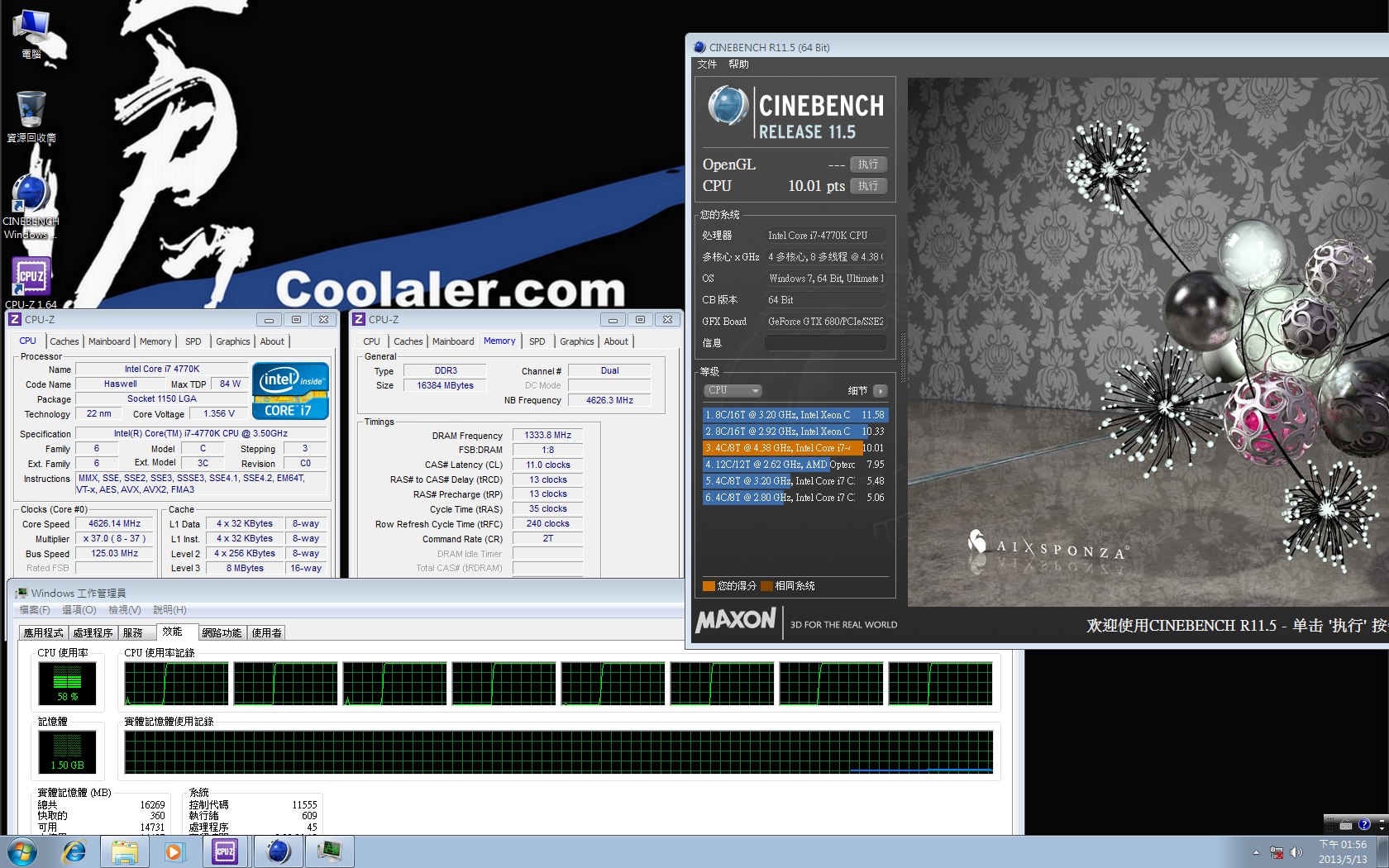Show hidden tray icons arrow
1389x868 pixels.
[x=1256, y=852]
